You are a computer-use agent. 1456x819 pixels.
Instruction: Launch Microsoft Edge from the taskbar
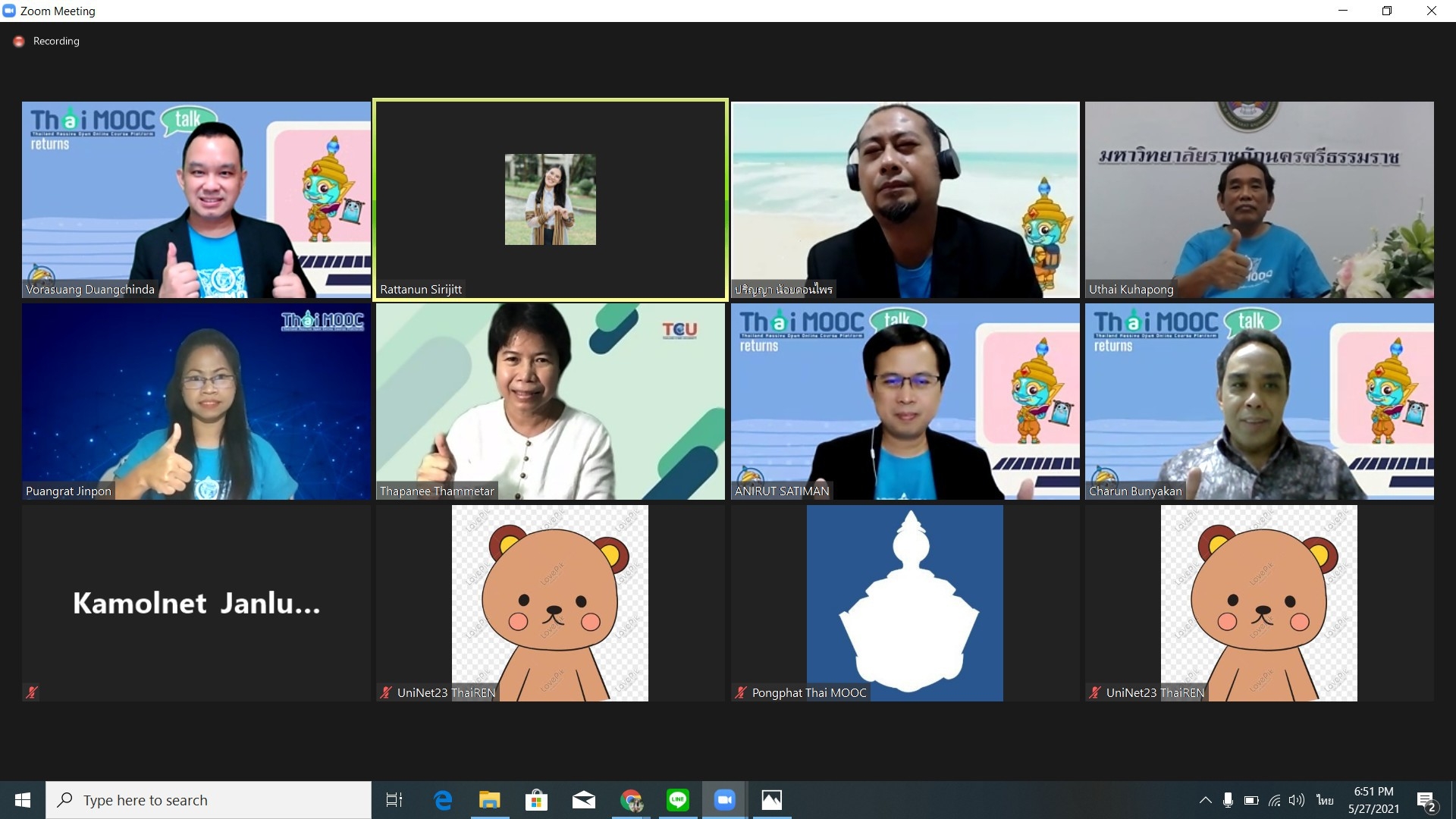tap(443, 800)
